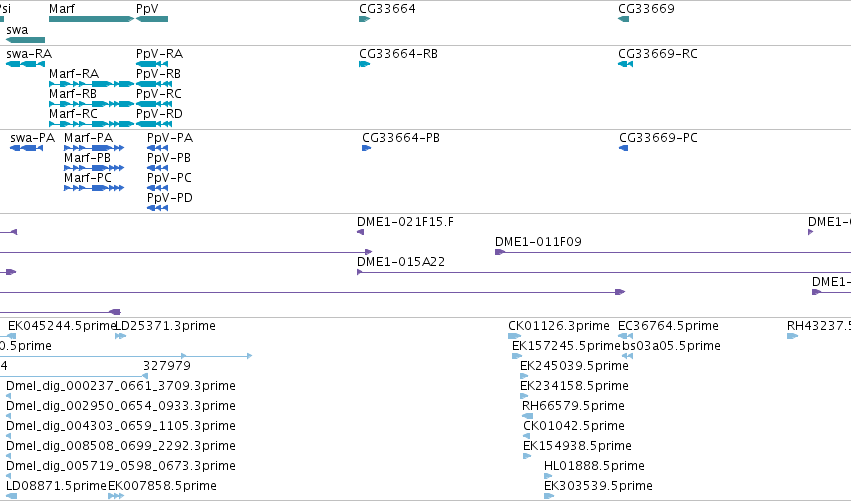
Task: Click the PpV-PC protein glyph
Action: click(x=157, y=188)
